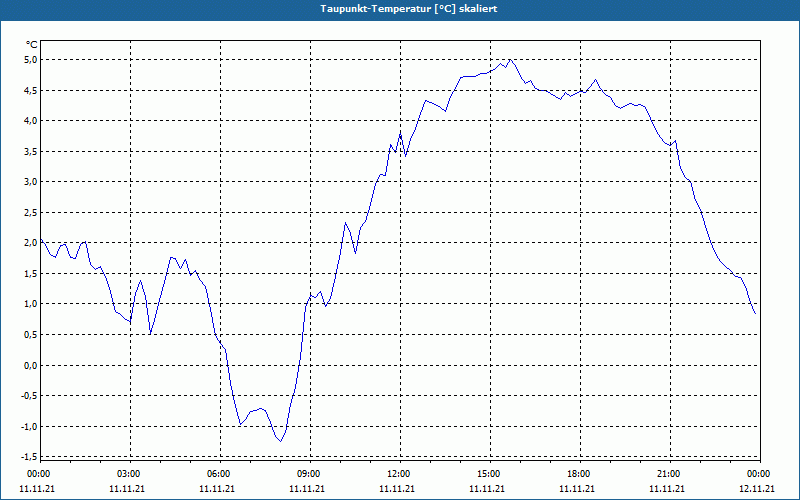Click the 06:00 time label
The image size is (800, 500).
pos(217,474)
